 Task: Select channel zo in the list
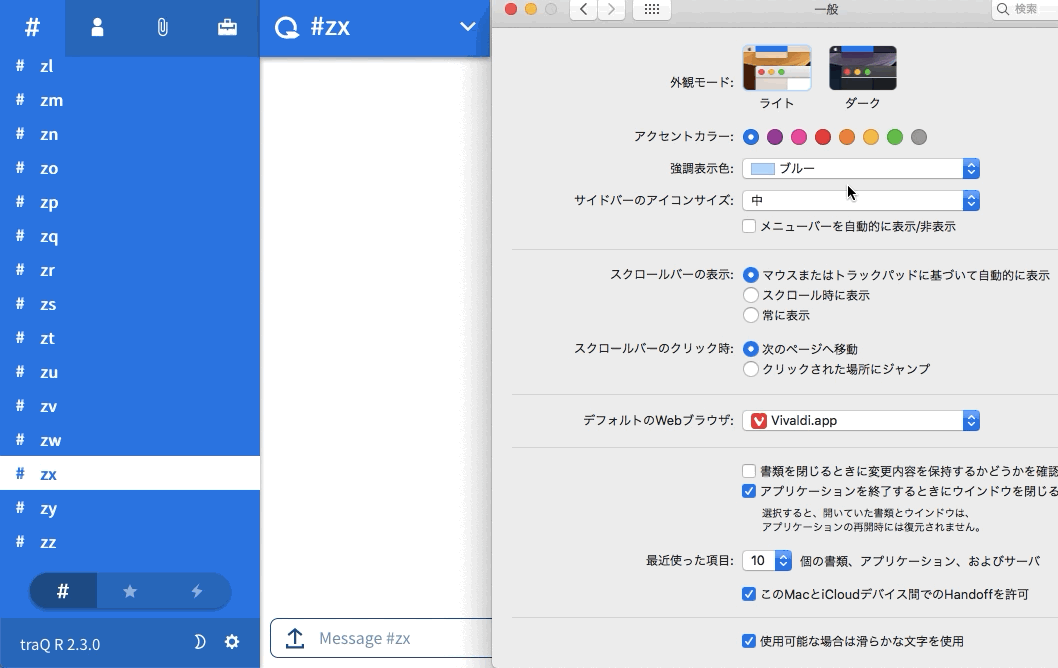click(x=130, y=168)
